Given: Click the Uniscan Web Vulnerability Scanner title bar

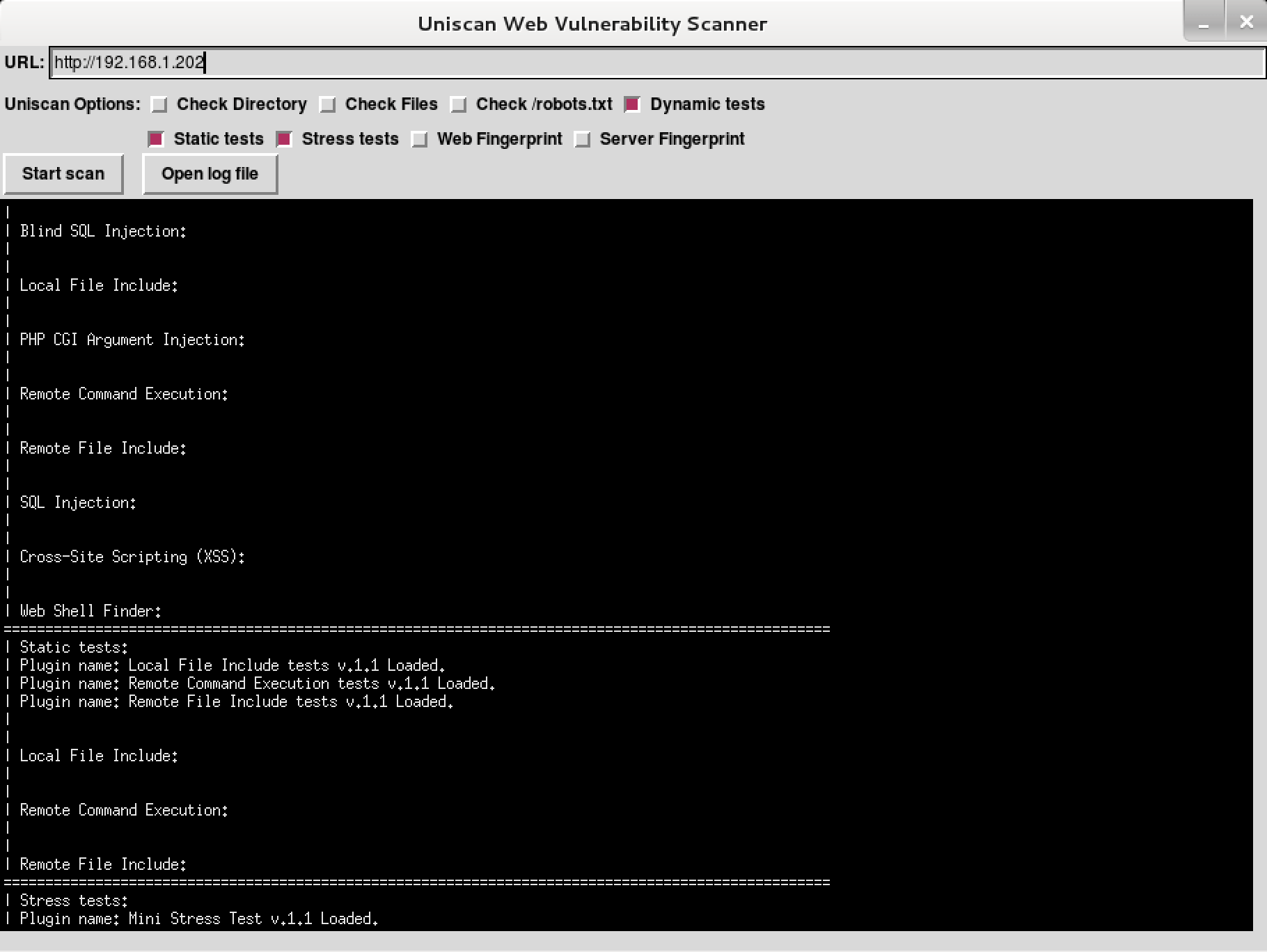Looking at the screenshot, I should pyautogui.click(x=592, y=24).
